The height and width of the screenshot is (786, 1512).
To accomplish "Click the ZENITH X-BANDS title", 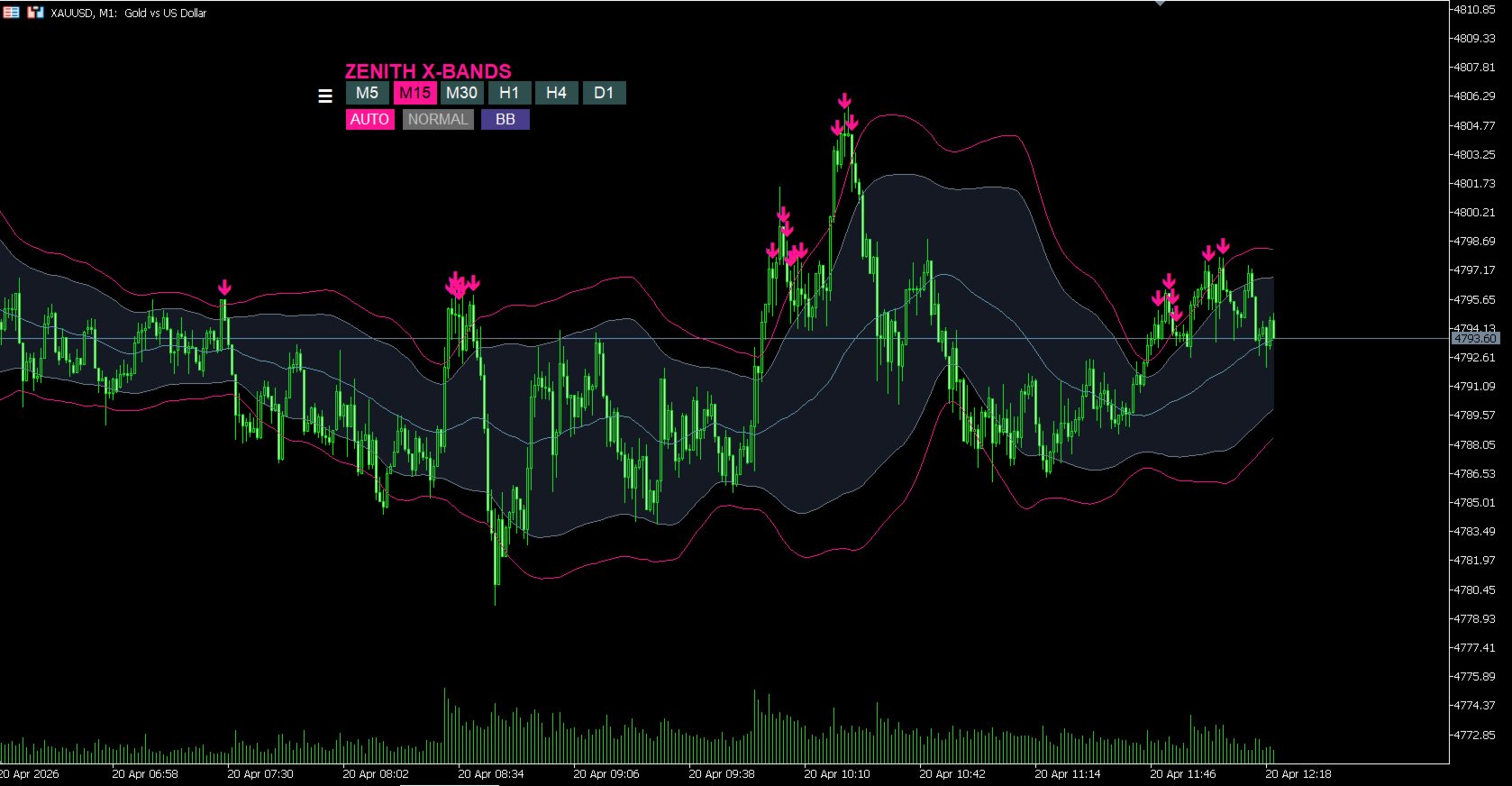I will pos(428,71).
